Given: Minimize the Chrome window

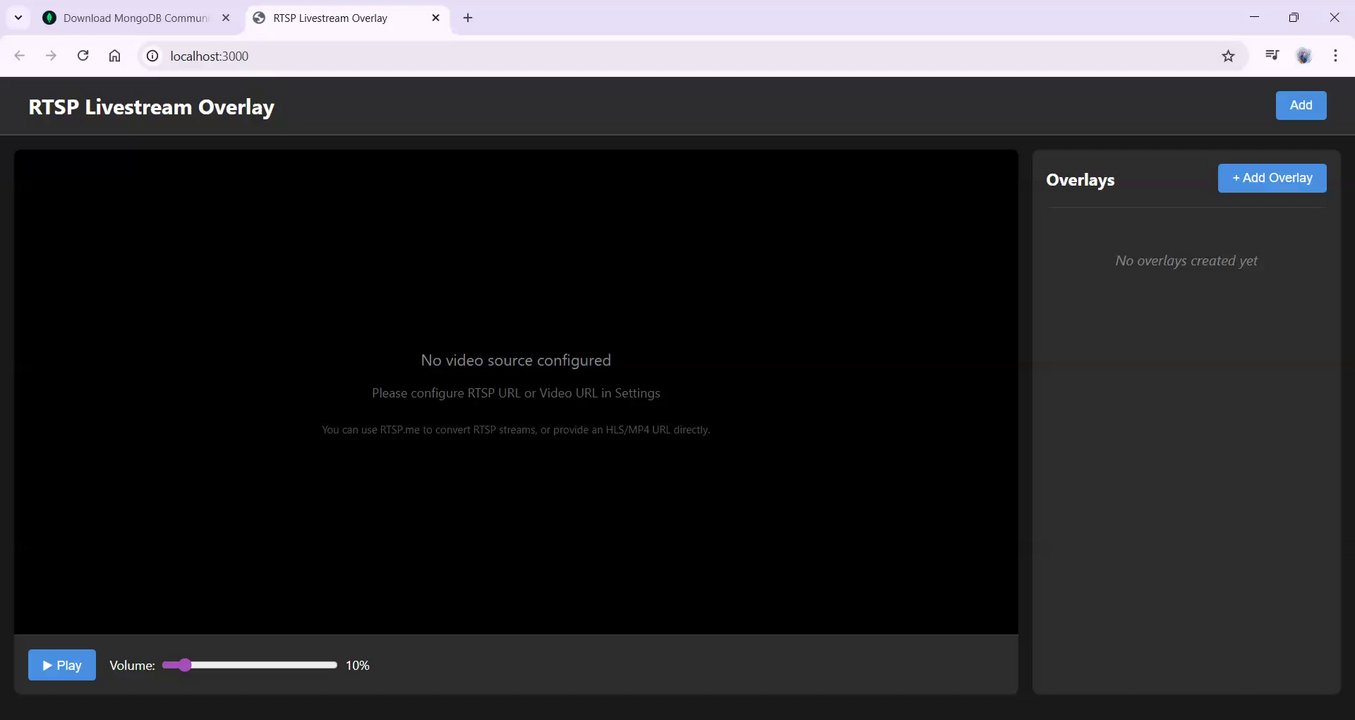Looking at the screenshot, I should 1255,17.
